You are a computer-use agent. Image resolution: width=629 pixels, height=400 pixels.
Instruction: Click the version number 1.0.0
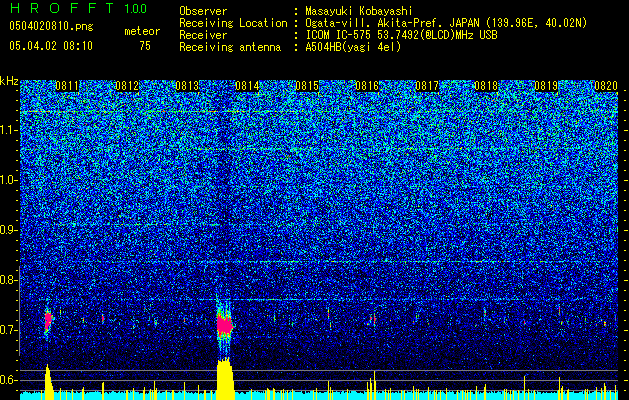(x=136, y=9)
